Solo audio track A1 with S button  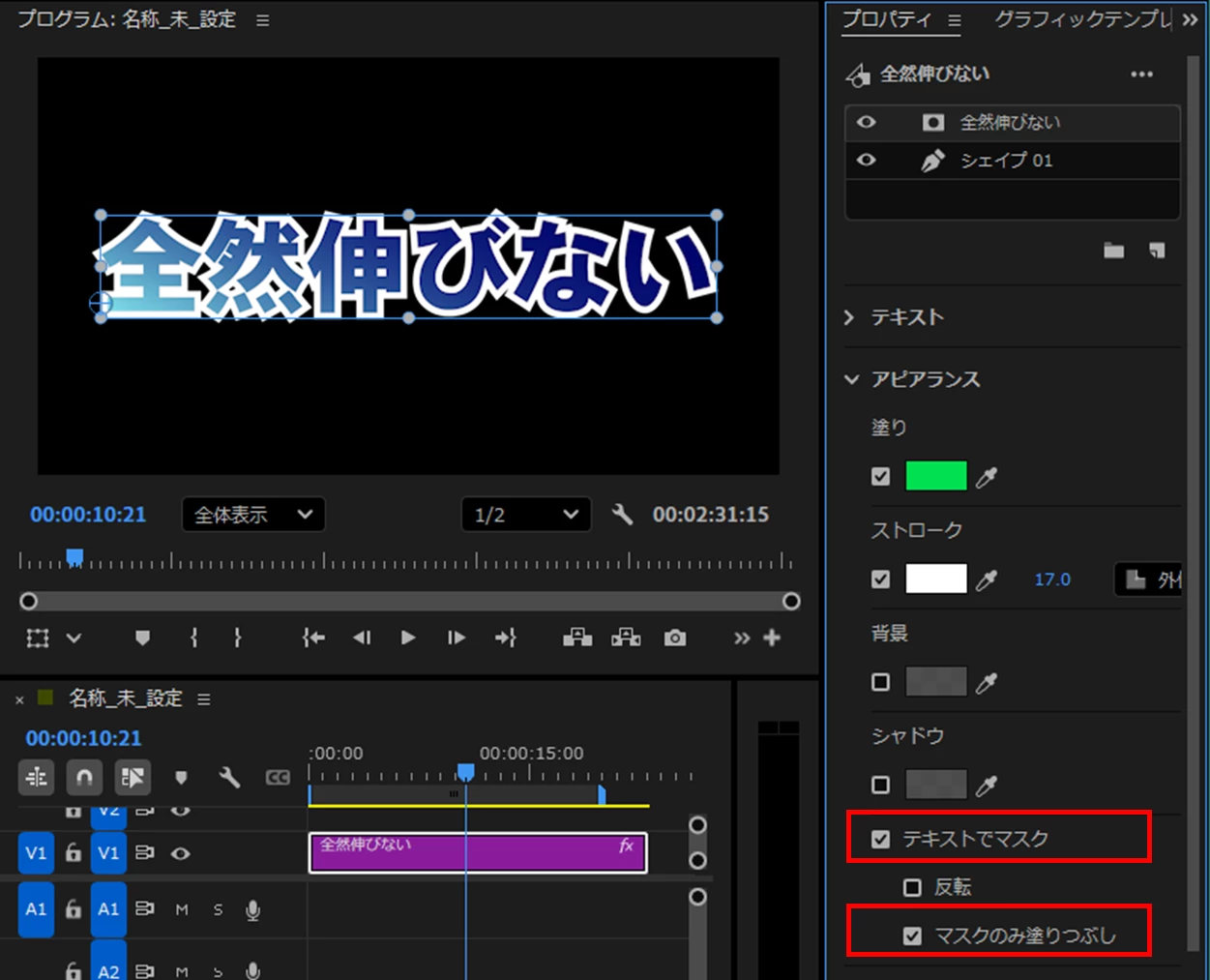(x=218, y=909)
